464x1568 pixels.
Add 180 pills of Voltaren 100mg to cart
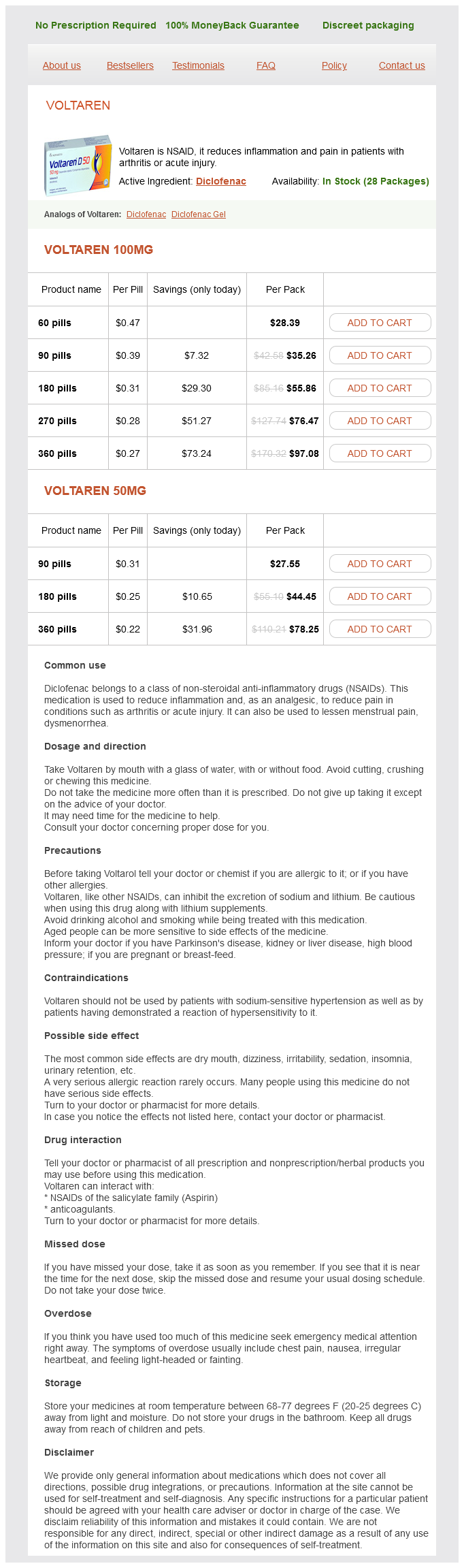(380, 388)
